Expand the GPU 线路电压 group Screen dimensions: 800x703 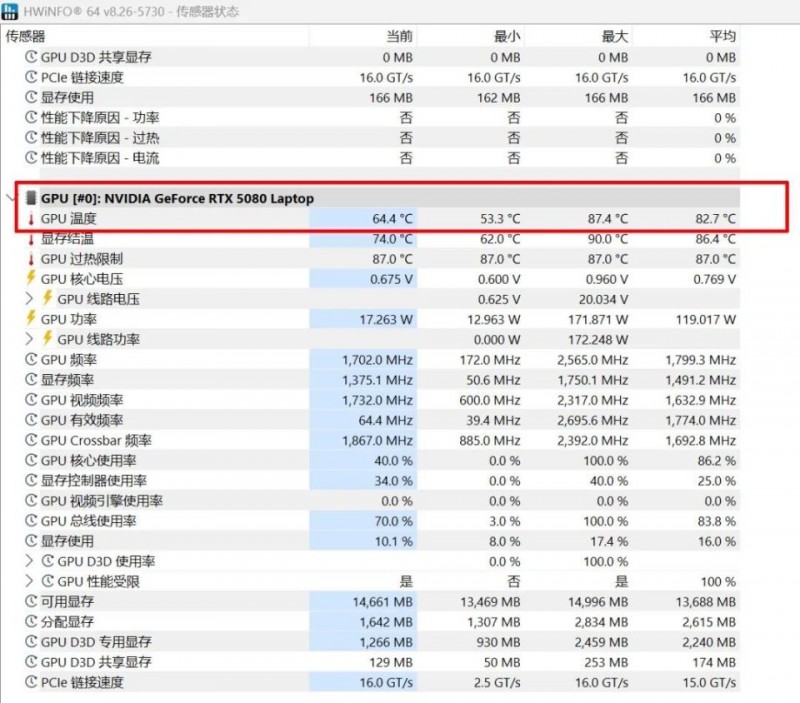[x=29, y=299]
